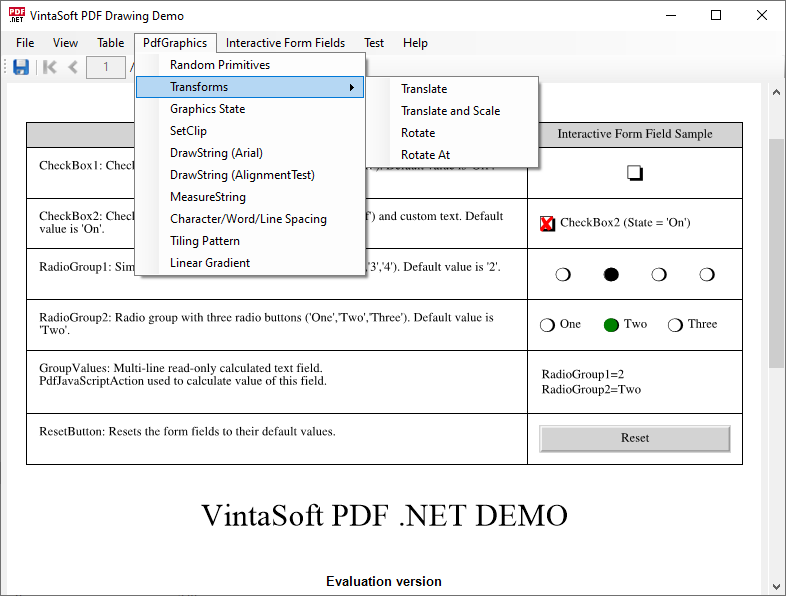The height and width of the screenshot is (596, 786).
Task: Click the page number input field
Action: point(105,67)
